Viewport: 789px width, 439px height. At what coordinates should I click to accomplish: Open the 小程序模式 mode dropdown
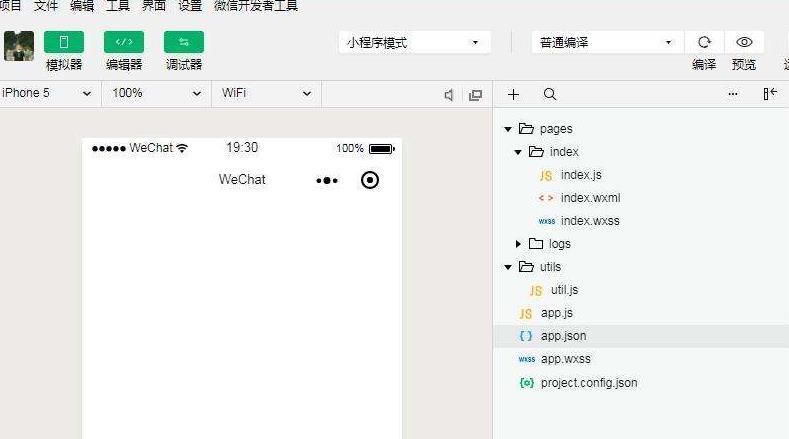click(413, 42)
